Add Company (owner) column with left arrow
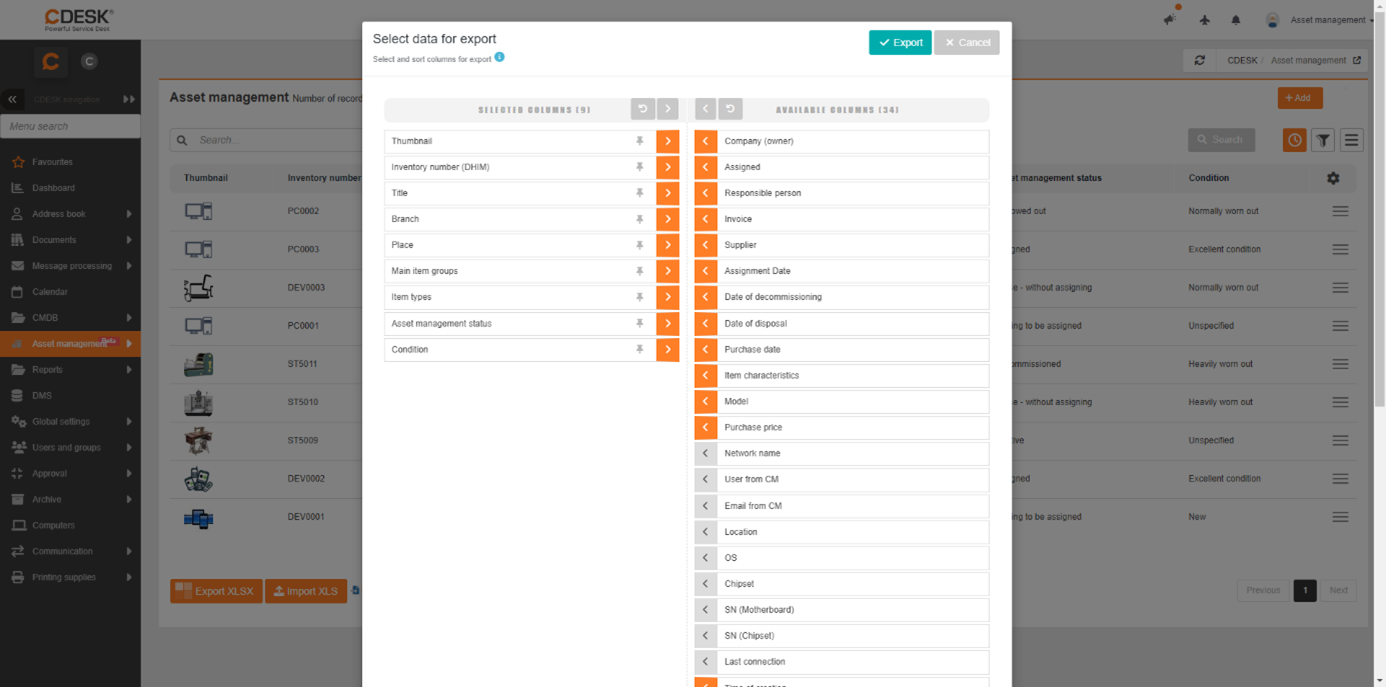Screen dimensions: 1386x687 pos(706,141)
